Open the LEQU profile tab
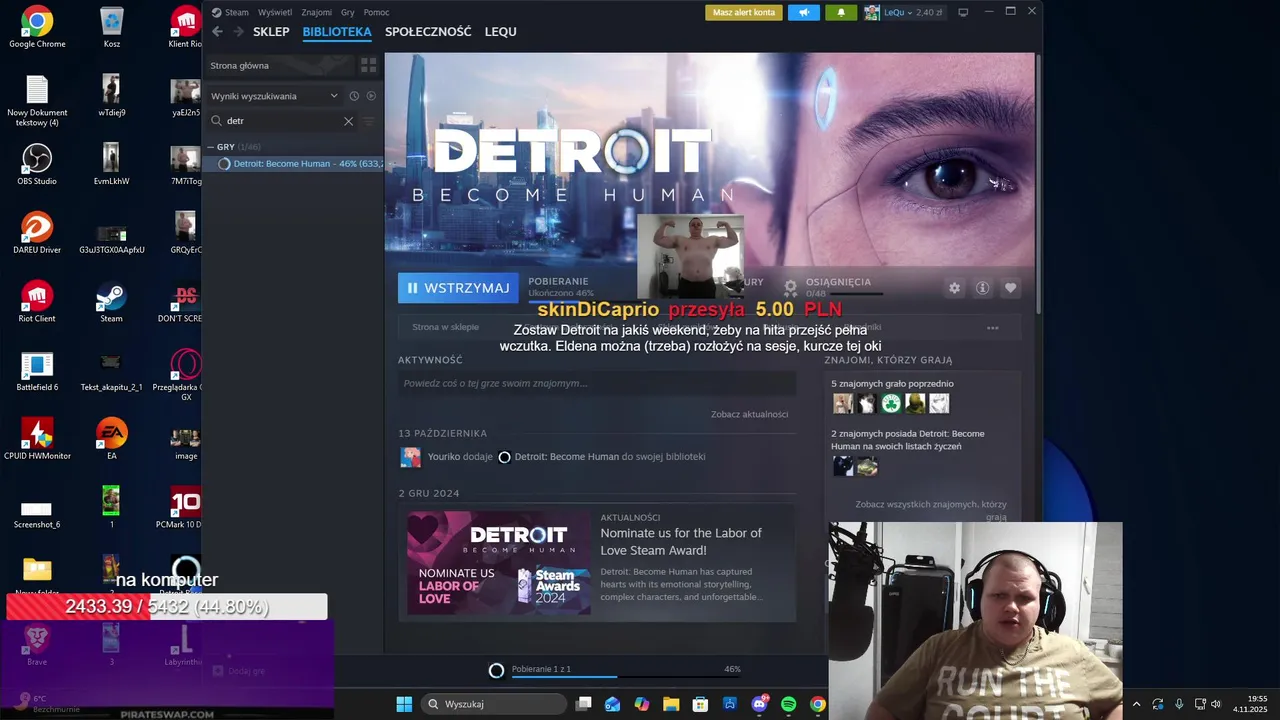The image size is (1280, 720). pyautogui.click(x=501, y=32)
